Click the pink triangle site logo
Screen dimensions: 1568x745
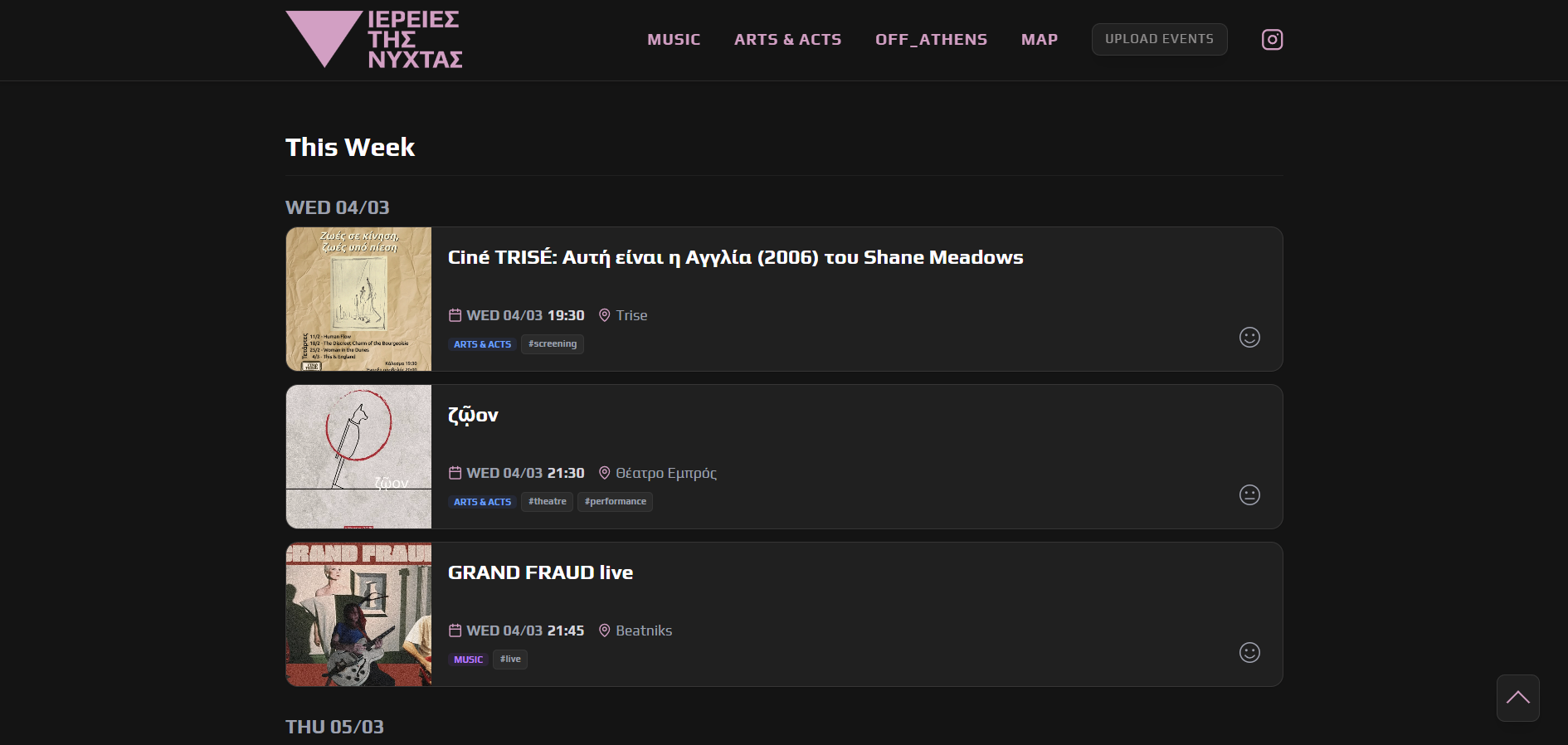pyautogui.click(x=324, y=36)
